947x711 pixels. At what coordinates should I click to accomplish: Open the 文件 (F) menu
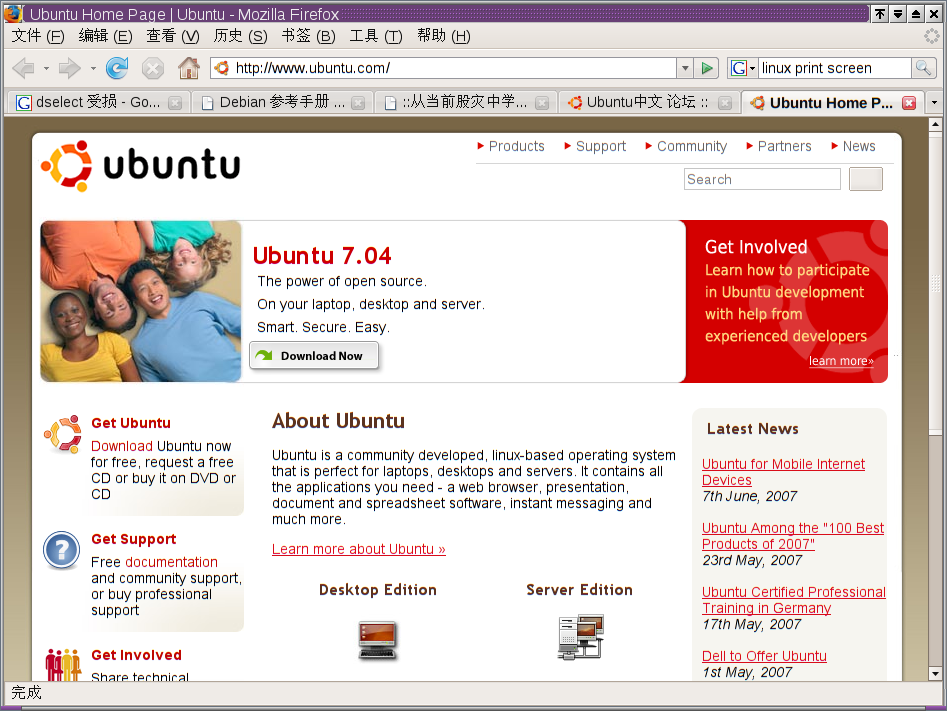[x=37, y=36]
